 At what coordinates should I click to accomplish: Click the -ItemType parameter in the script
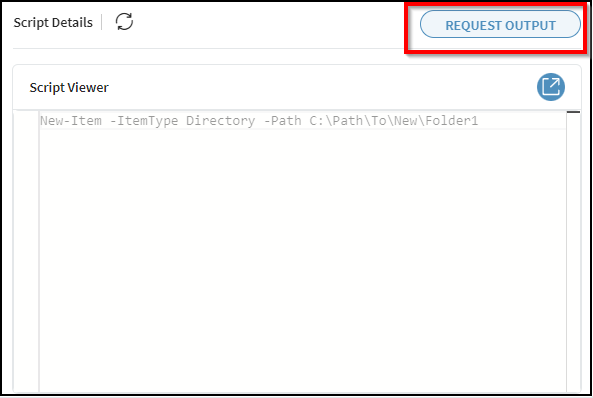(x=144, y=121)
